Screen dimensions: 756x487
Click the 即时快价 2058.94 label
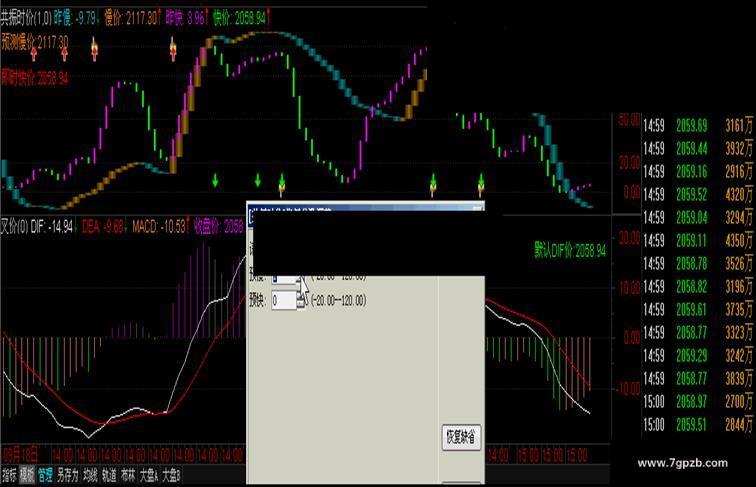point(35,78)
